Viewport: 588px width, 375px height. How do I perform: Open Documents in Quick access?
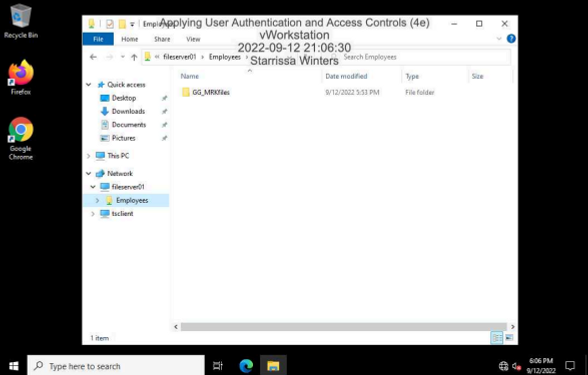pos(129,124)
